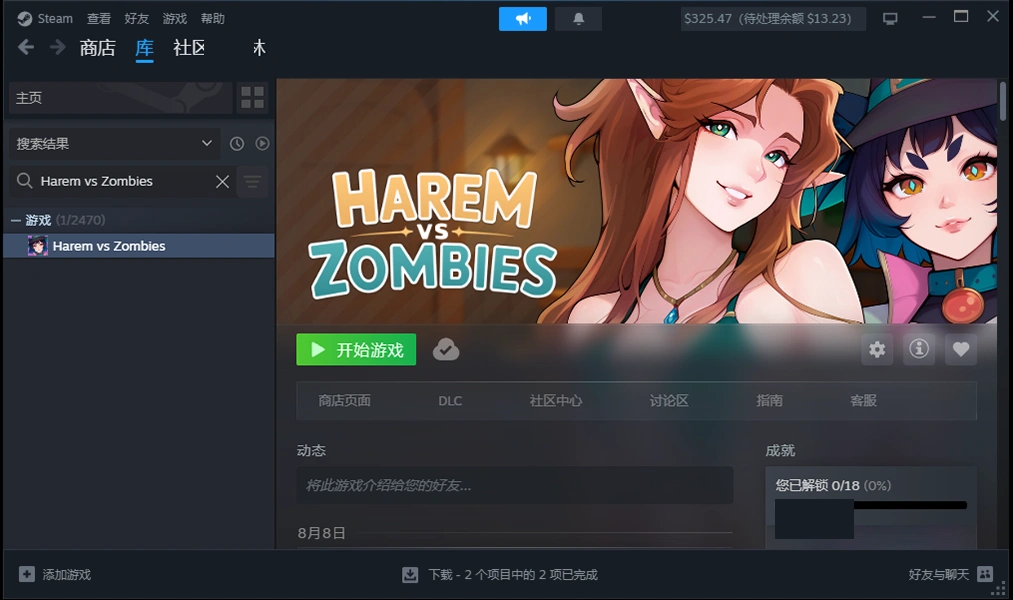The image size is (1013, 600).
Task: Open the announcements megaphone button
Action: 523,19
